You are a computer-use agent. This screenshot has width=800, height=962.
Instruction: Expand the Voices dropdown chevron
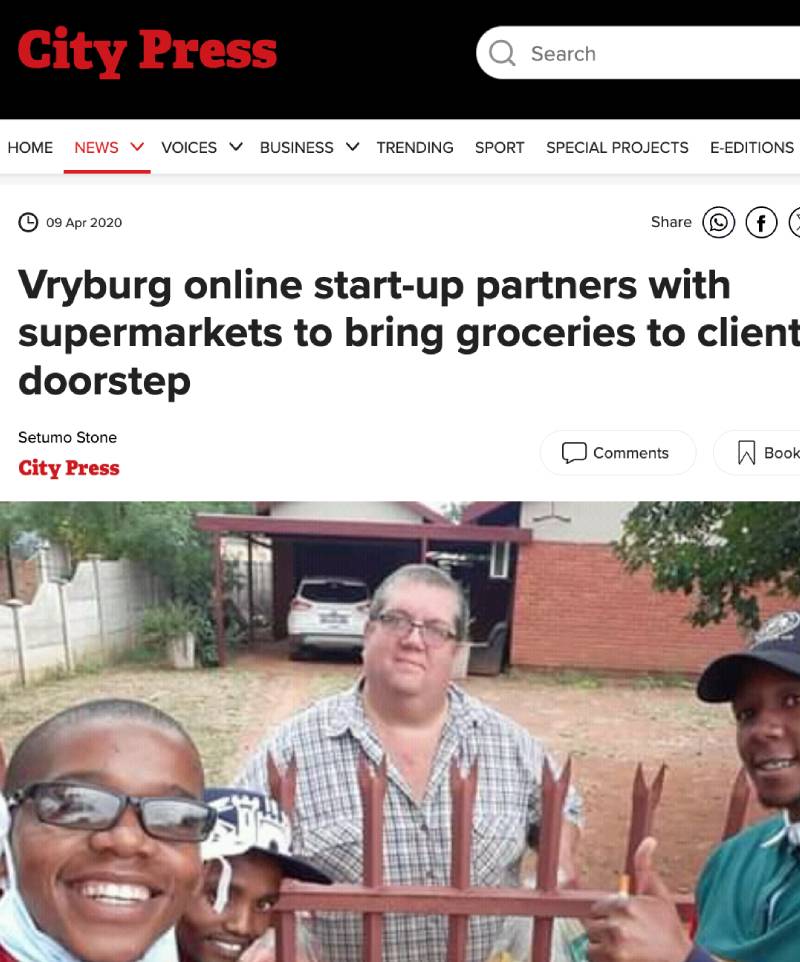[236, 147]
